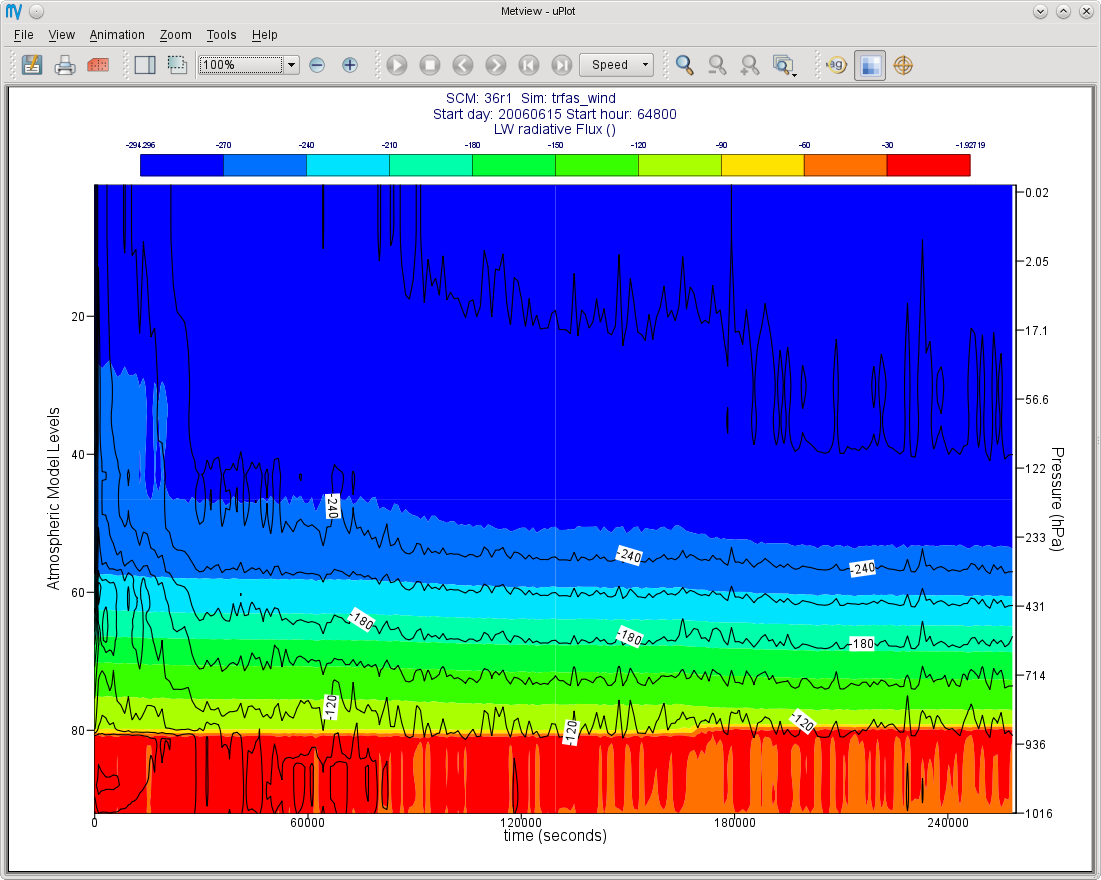1101x880 pixels.
Task: Open the 100% zoom level combo box
Action: (x=291, y=65)
